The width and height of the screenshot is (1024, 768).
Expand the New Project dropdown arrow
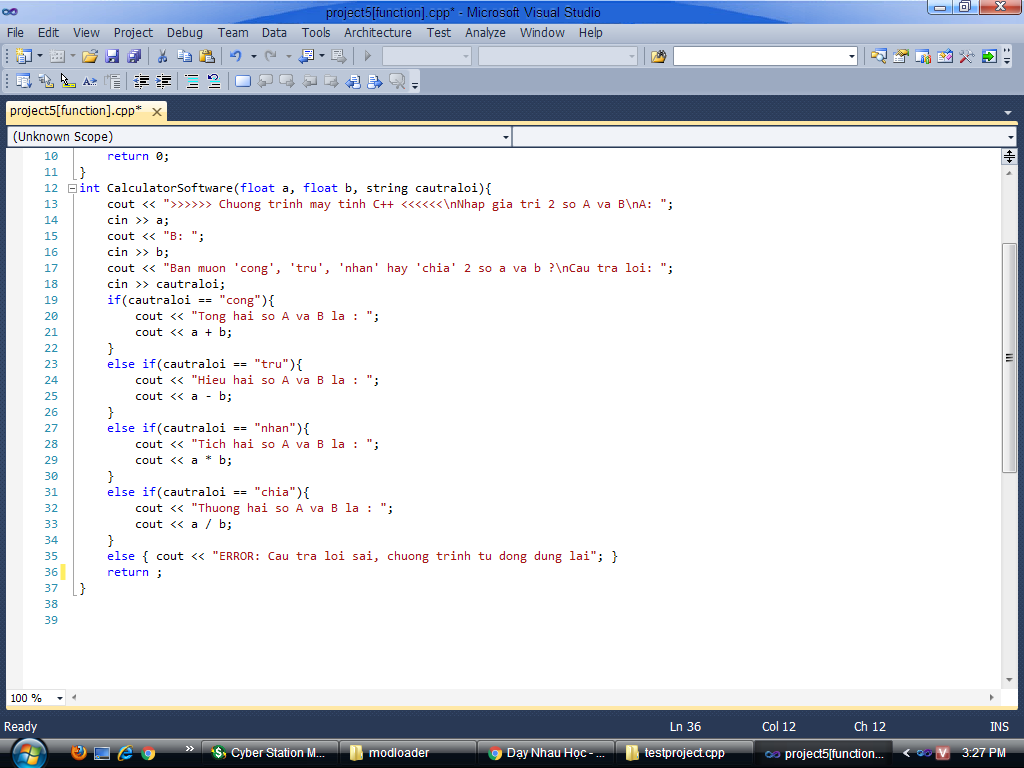40,57
